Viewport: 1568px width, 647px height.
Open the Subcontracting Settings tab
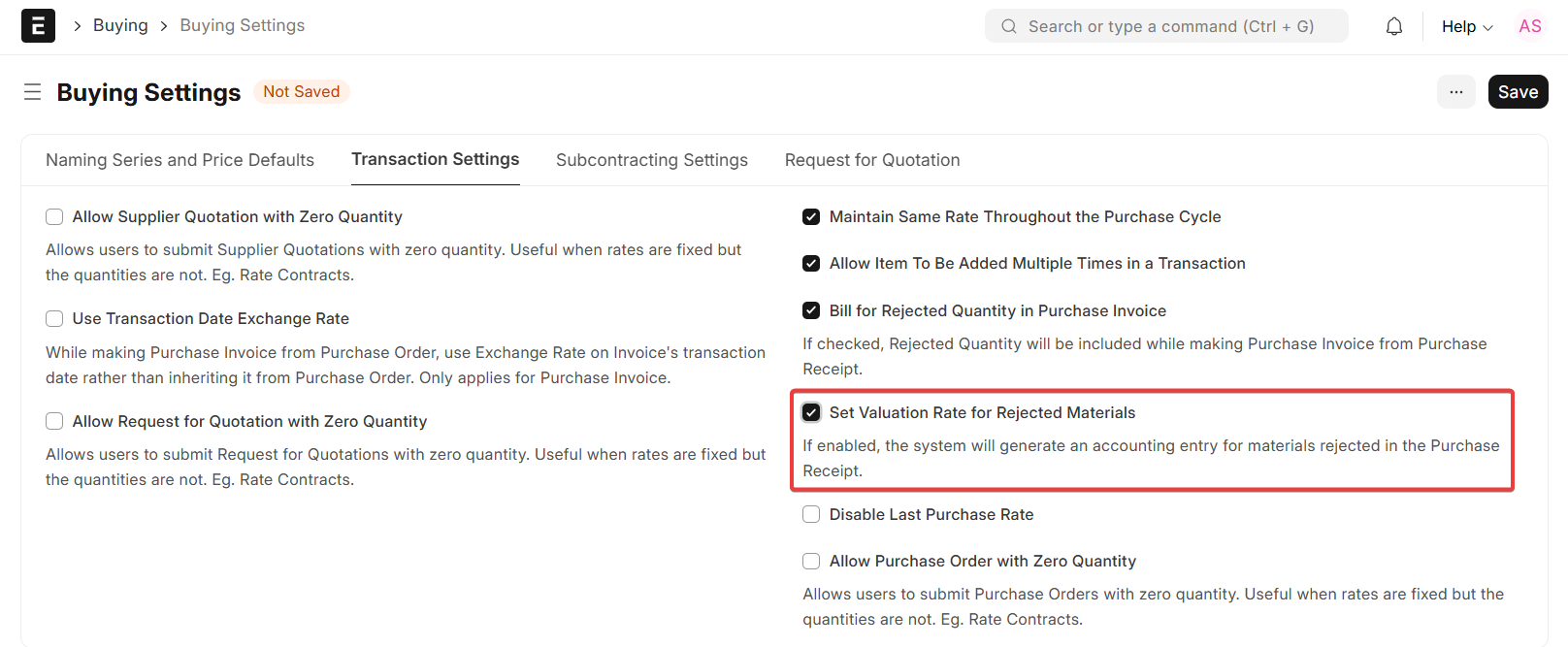651,160
